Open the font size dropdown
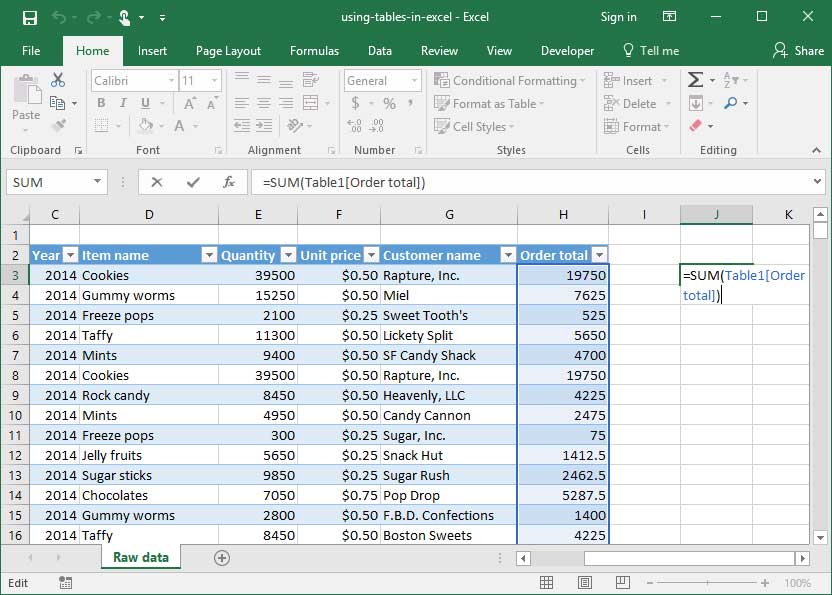This screenshot has width=832, height=595. 213,80
